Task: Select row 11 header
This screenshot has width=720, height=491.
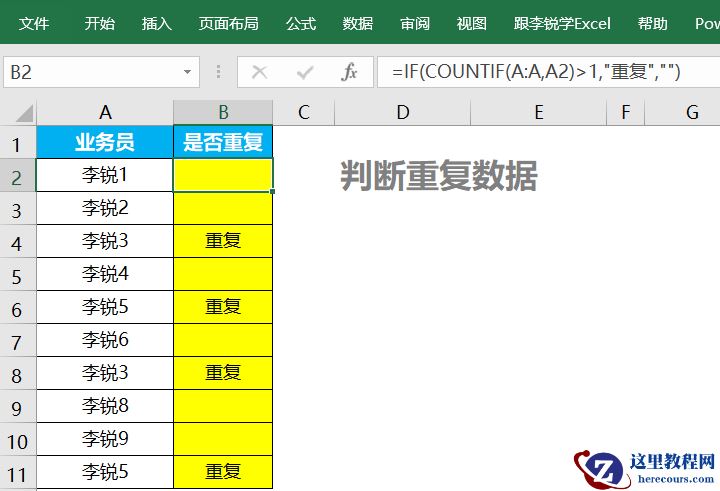Action: (17, 473)
